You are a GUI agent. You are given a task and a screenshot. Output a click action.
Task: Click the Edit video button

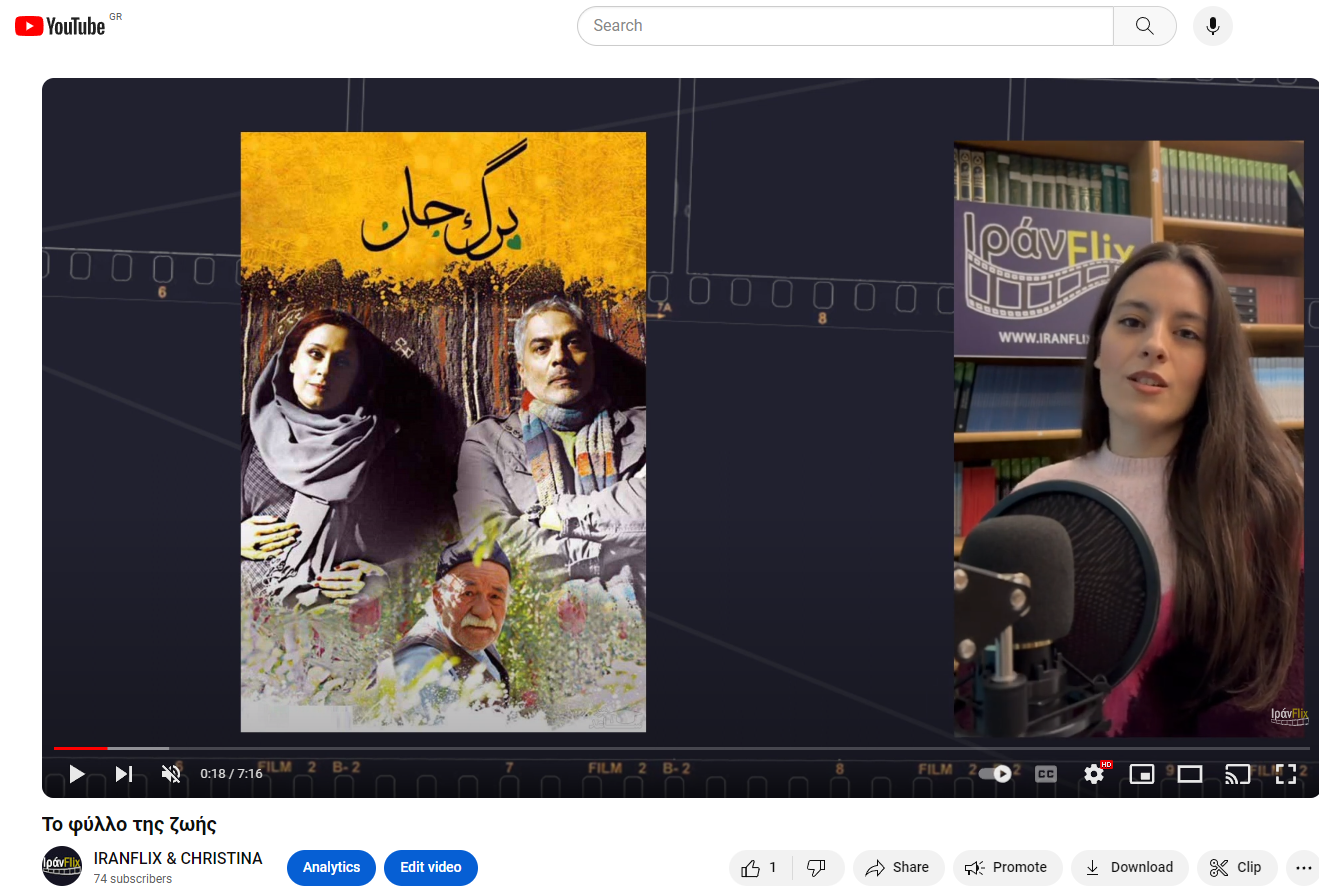point(431,867)
